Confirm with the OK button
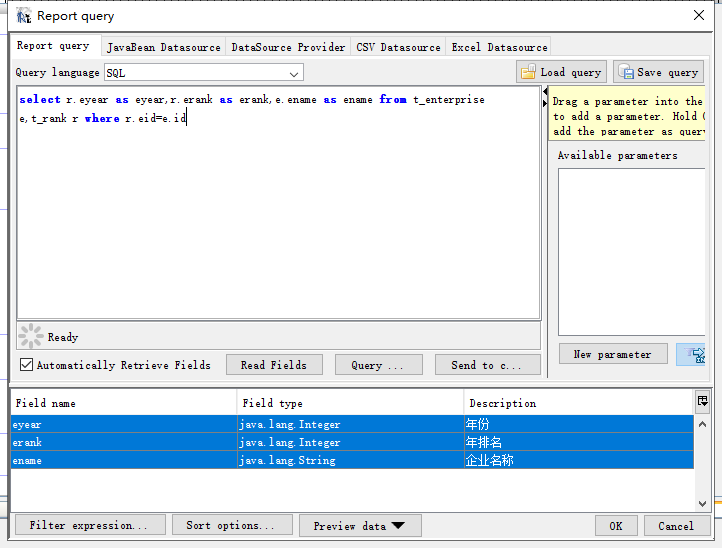This screenshot has height=548, width=722. pyautogui.click(x=616, y=526)
